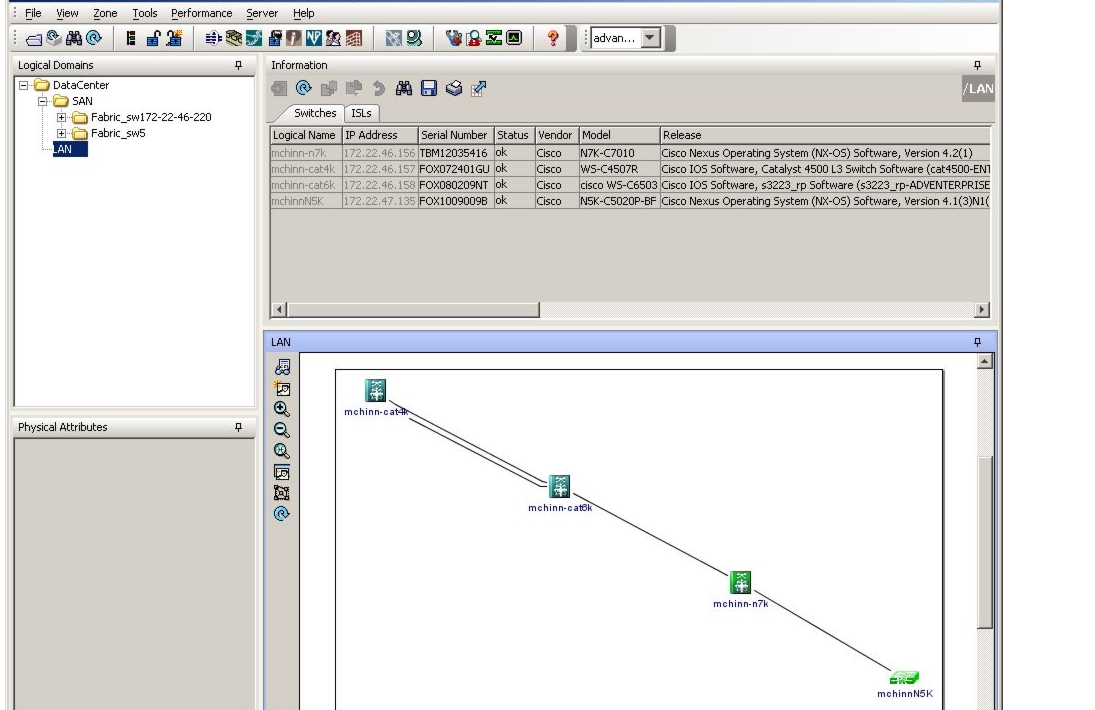Pin the Physical Attributes panel
Image resolution: width=1095 pixels, height=710 pixels.
(x=238, y=427)
